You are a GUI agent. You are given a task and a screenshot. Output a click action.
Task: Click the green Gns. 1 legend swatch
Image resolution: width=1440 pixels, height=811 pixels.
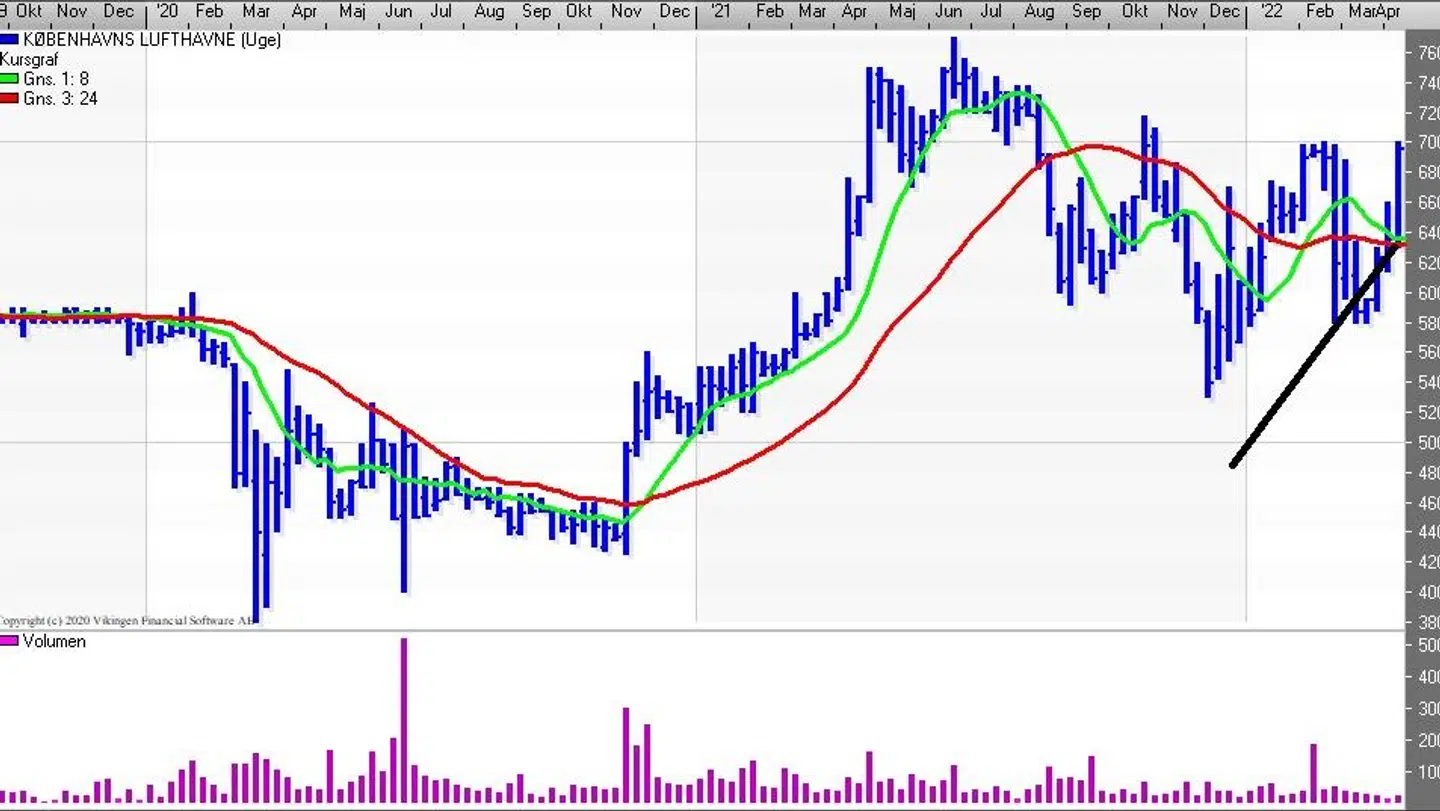[10, 79]
